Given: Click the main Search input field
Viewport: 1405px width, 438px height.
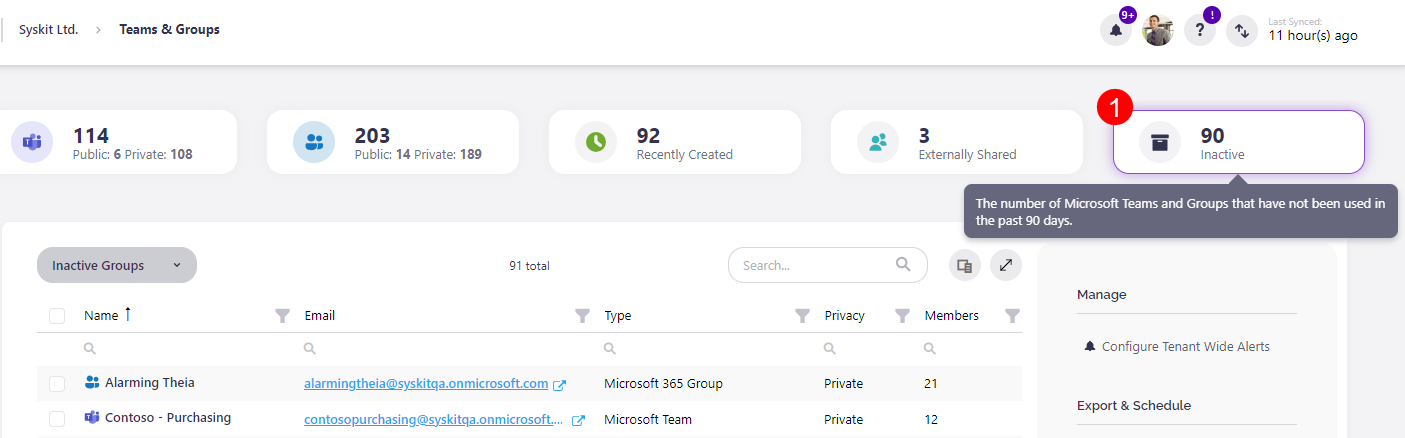Looking at the screenshot, I should point(815,266).
